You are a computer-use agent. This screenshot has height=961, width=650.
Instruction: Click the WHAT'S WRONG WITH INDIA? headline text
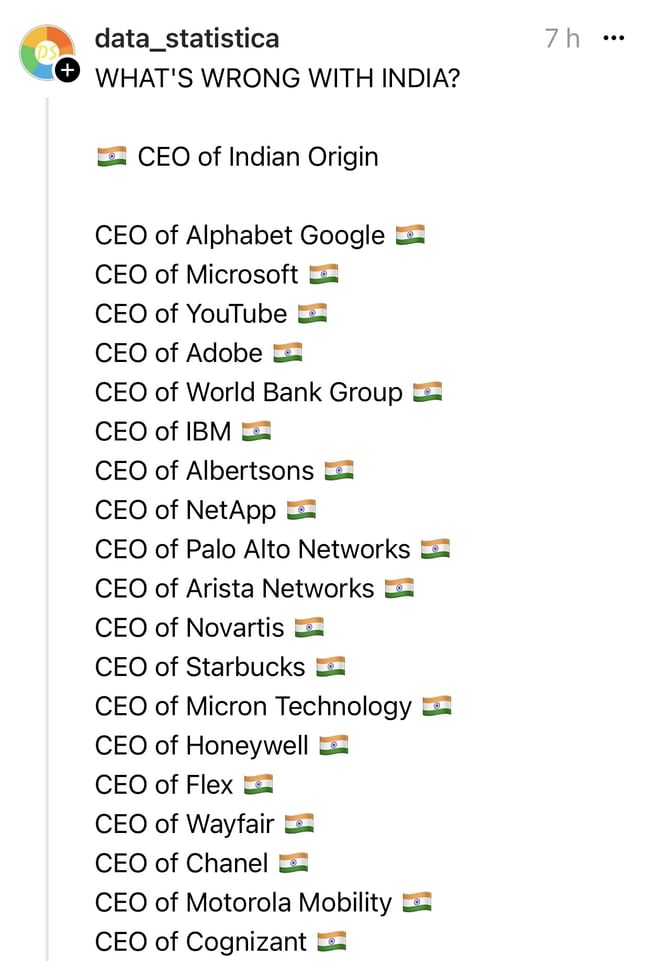pyautogui.click(x=277, y=78)
